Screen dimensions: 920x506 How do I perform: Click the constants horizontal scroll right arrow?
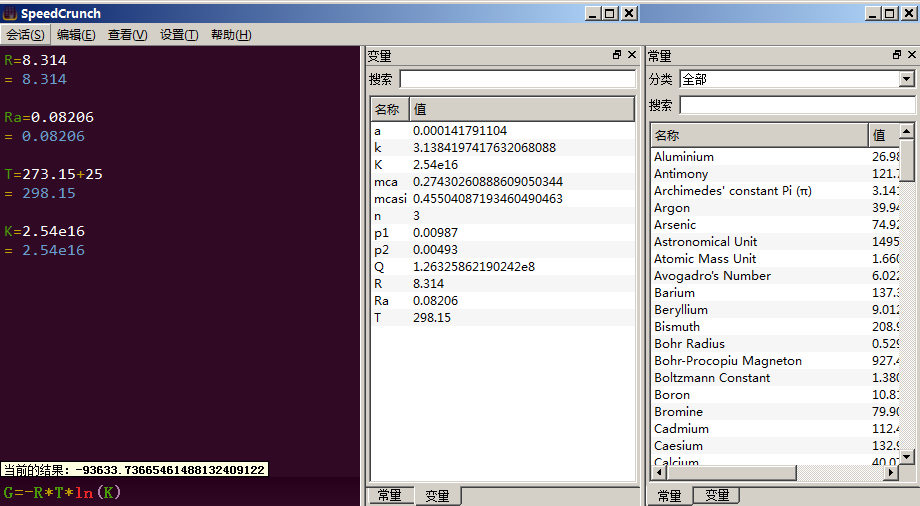click(x=892, y=471)
